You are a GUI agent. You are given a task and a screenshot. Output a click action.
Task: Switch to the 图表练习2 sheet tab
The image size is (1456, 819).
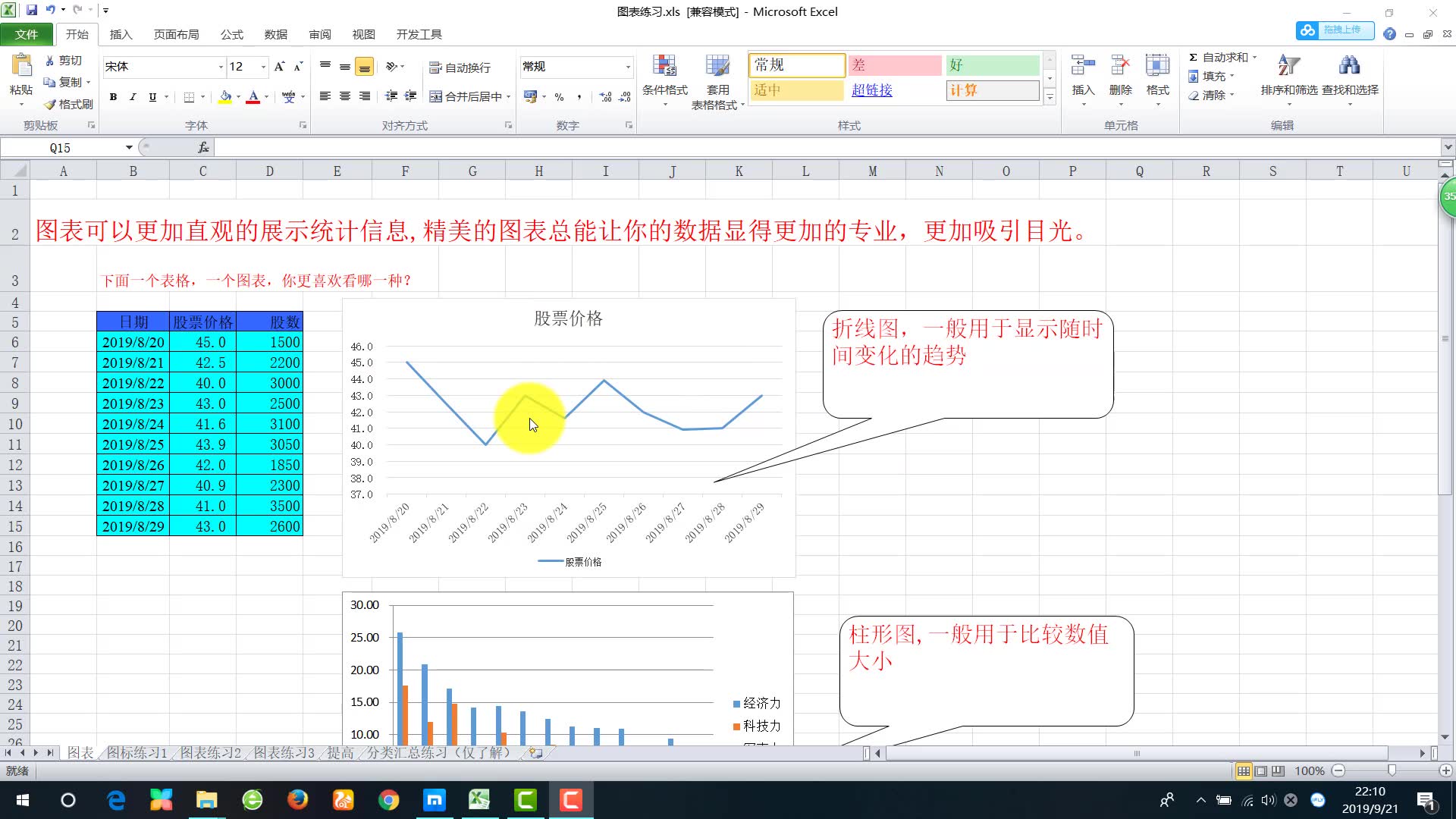pos(210,752)
